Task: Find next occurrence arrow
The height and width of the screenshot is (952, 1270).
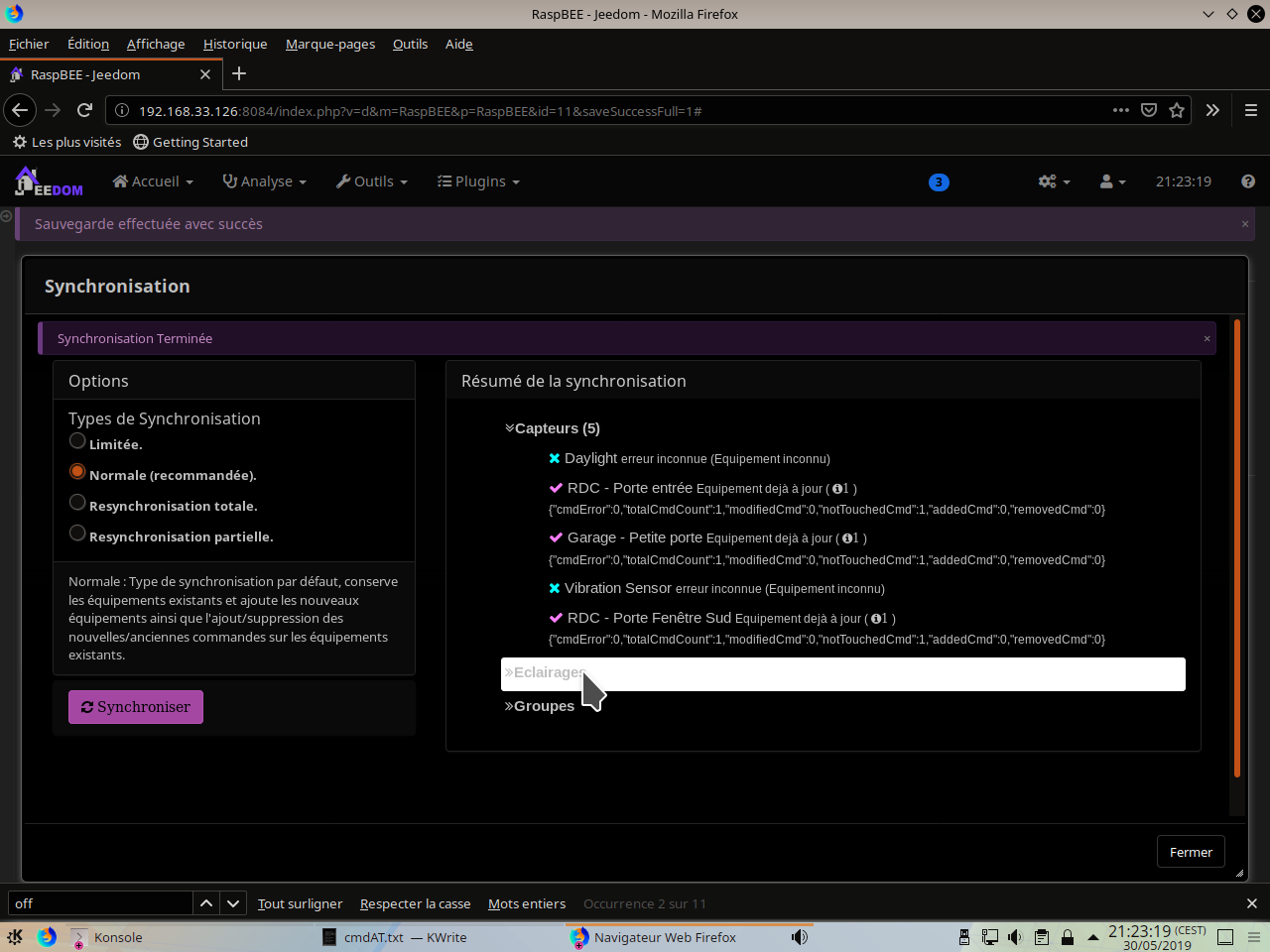Action: pos(233,903)
